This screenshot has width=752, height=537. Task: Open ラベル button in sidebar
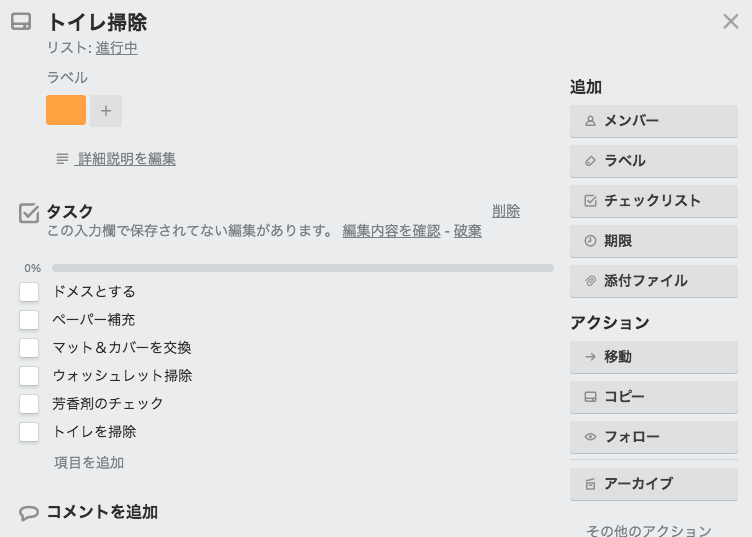[654, 161]
